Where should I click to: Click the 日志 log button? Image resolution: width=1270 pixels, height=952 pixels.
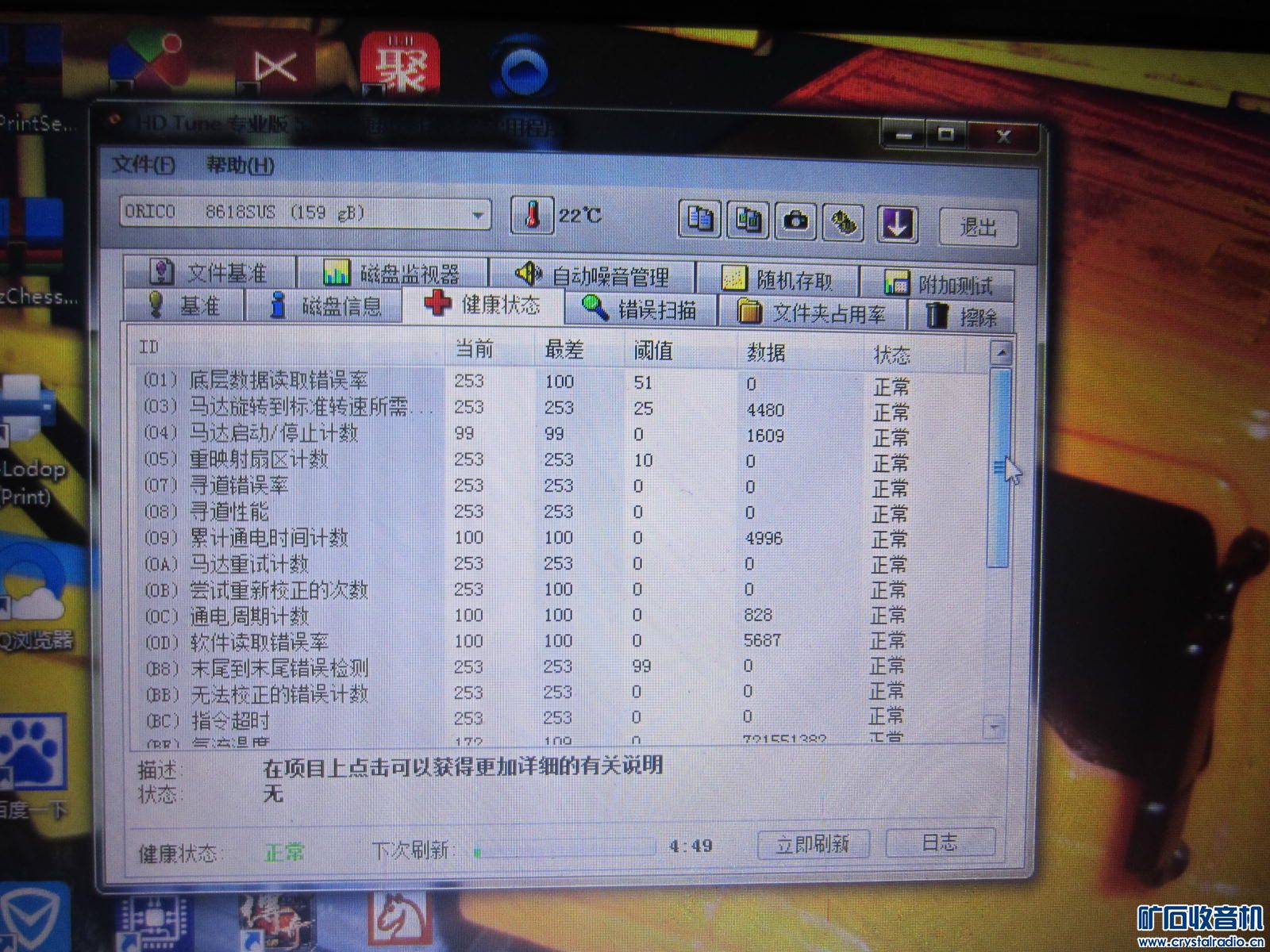click(940, 843)
